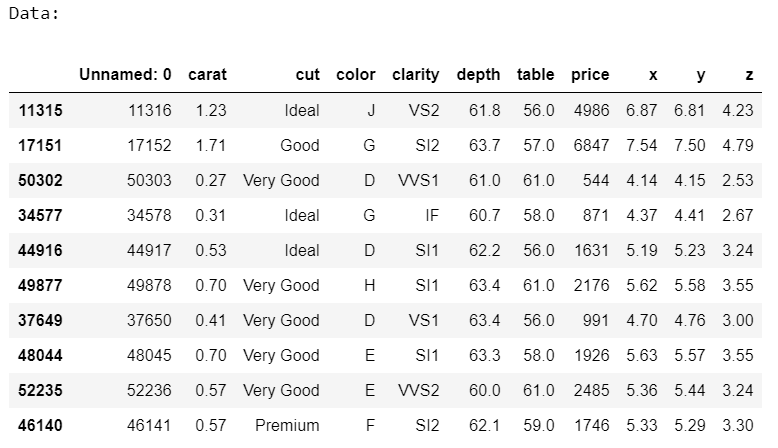Click row index 50302
This screenshot has height=448, width=778.
click(40, 180)
